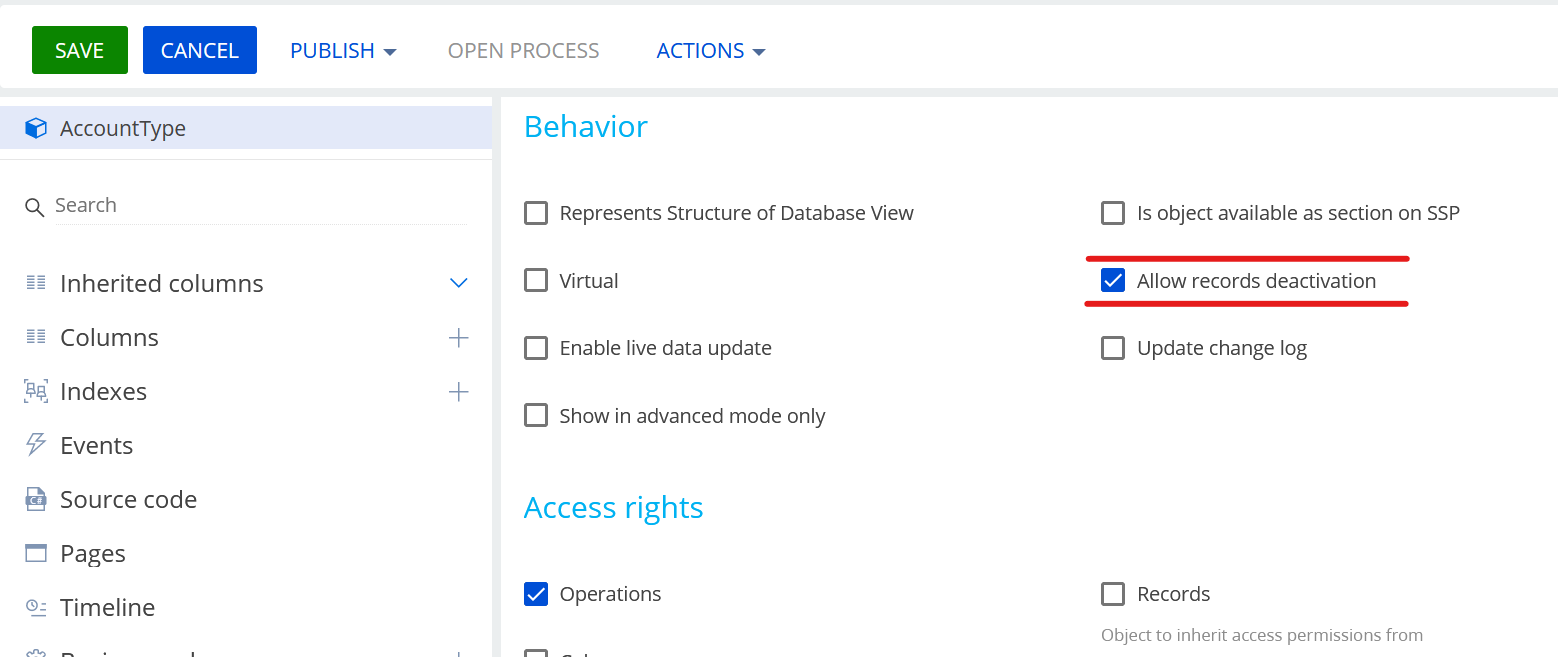Click the search magnifier icon
The height and width of the screenshot is (657, 1558).
pyautogui.click(x=35, y=207)
